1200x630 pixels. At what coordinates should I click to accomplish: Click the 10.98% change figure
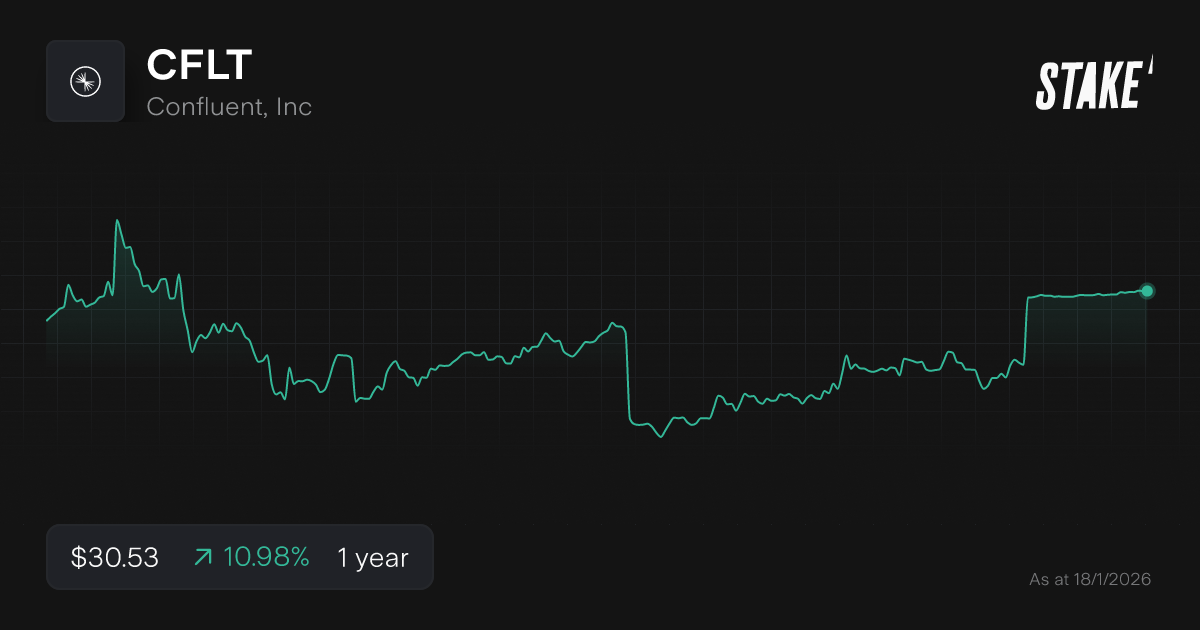(266, 557)
